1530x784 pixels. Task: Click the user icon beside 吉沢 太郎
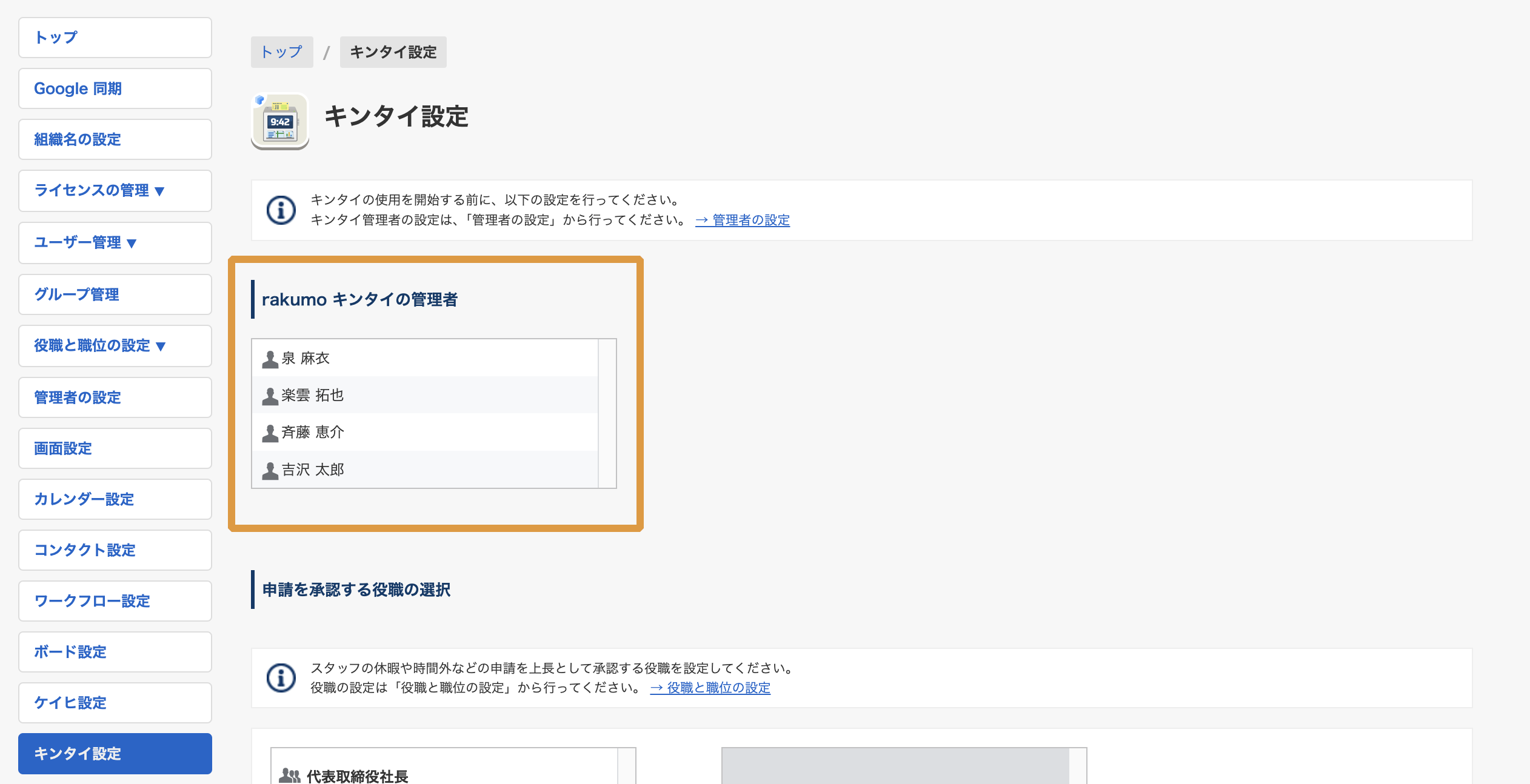tap(270, 471)
